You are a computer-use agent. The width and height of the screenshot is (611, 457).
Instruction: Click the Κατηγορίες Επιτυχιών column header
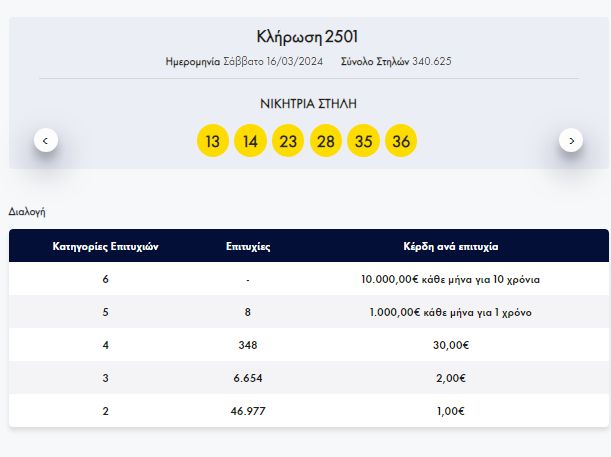click(x=106, y=247)
